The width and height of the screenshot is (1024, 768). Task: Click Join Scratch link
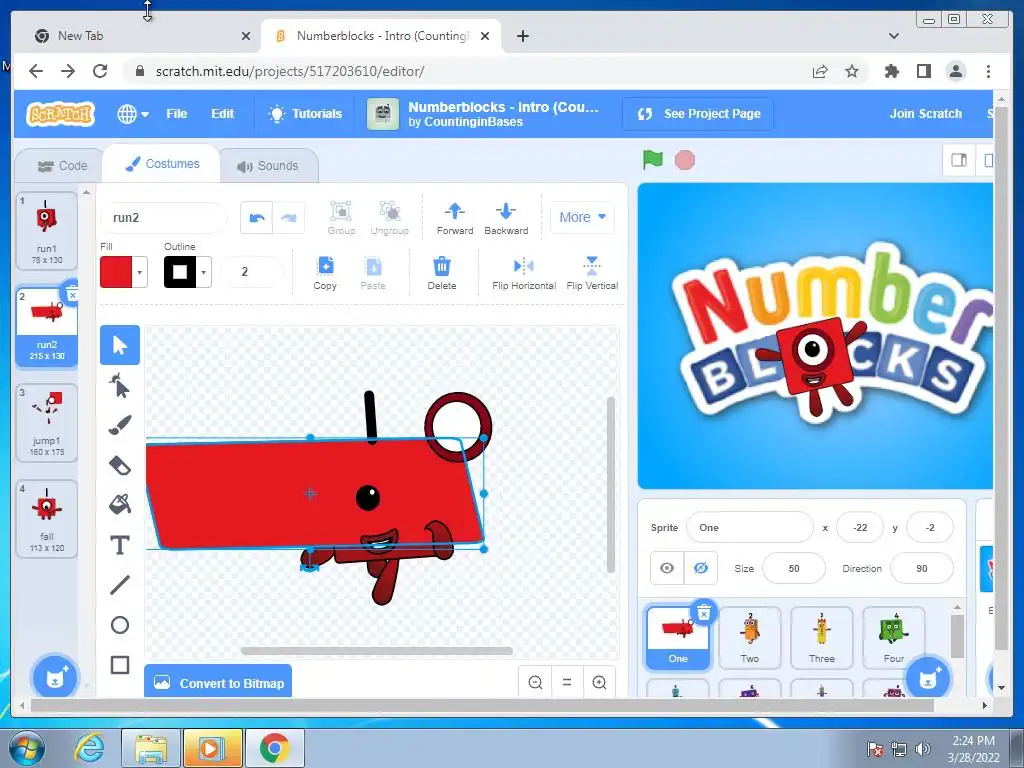(925, 114)
